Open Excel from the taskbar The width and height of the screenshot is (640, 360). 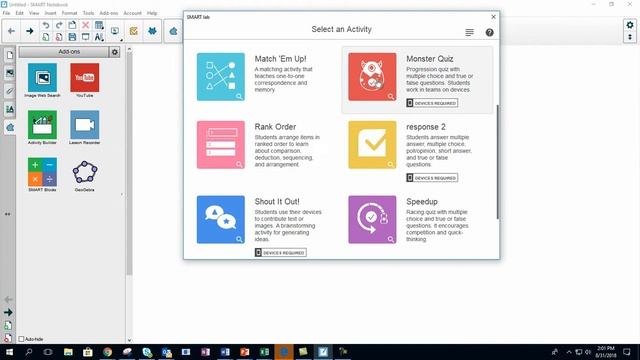[x=264, y=352]
